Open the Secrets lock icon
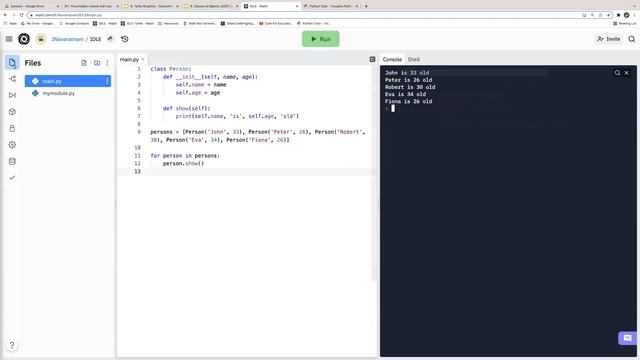 12,128
